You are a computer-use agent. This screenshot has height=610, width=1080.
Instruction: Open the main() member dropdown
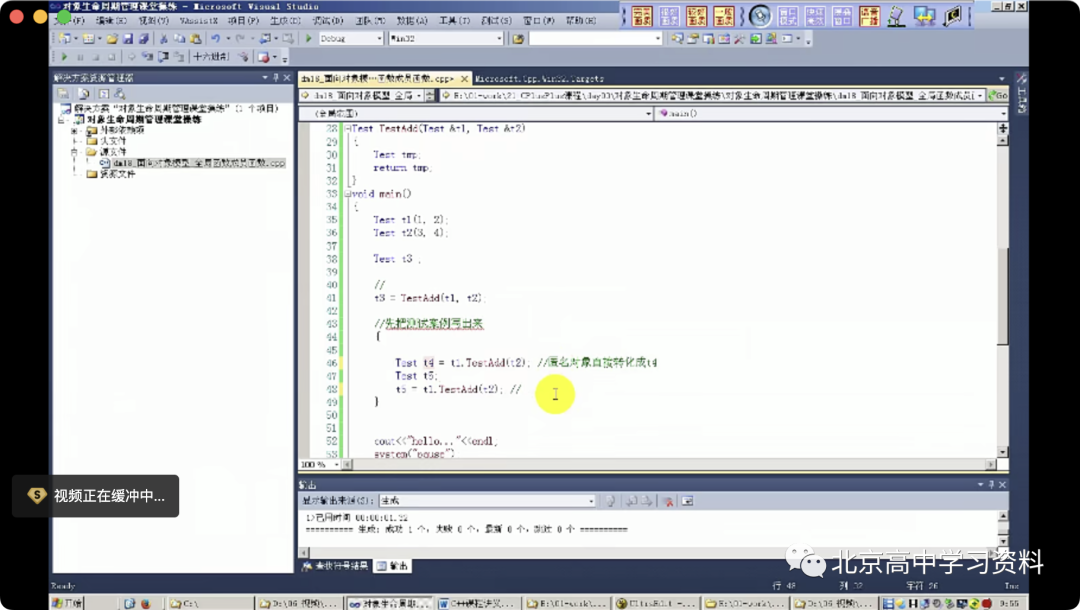pyautogui.click(x=832, y=114)
